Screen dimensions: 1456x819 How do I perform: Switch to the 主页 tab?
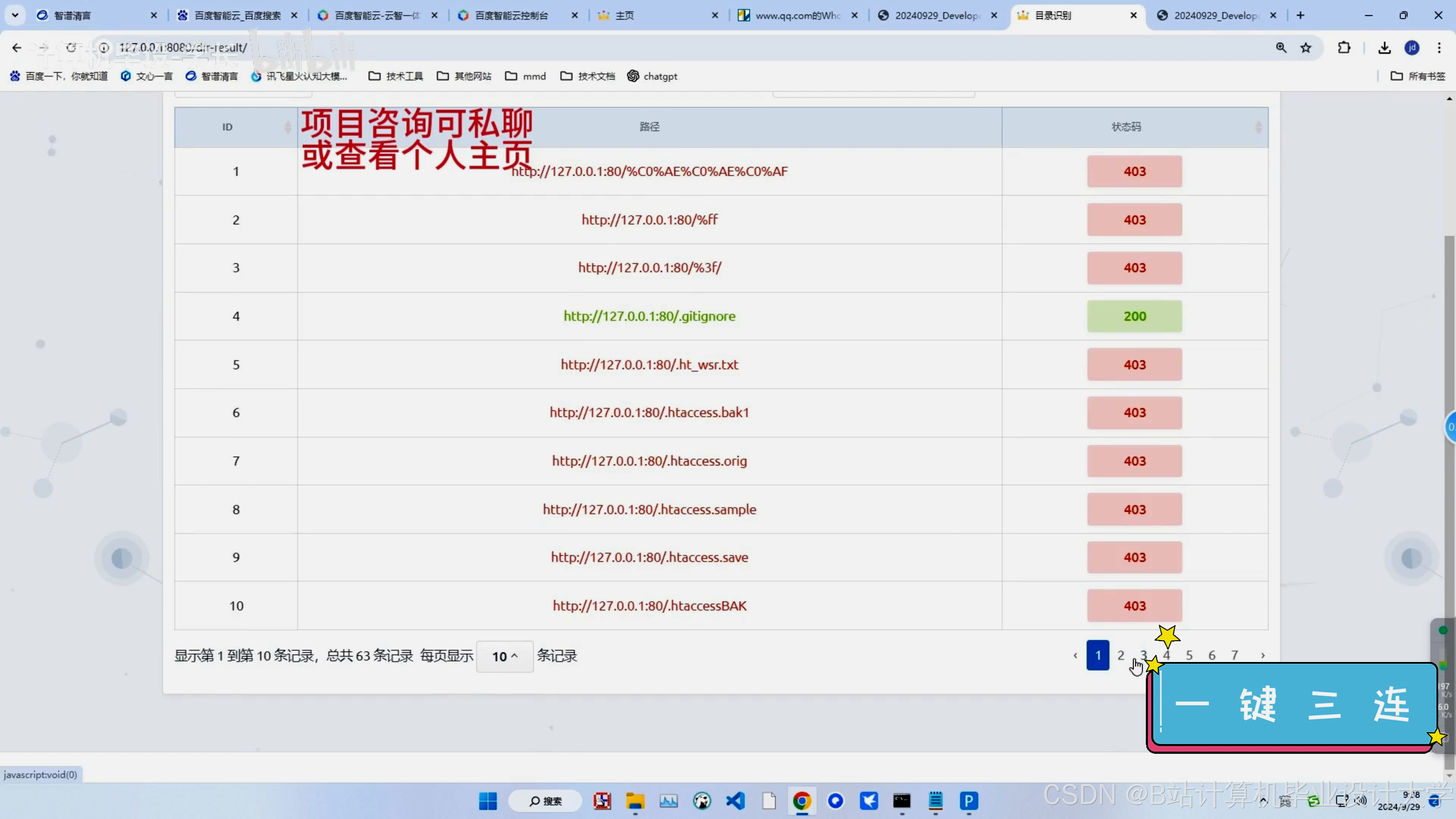[x=624, y=15]
